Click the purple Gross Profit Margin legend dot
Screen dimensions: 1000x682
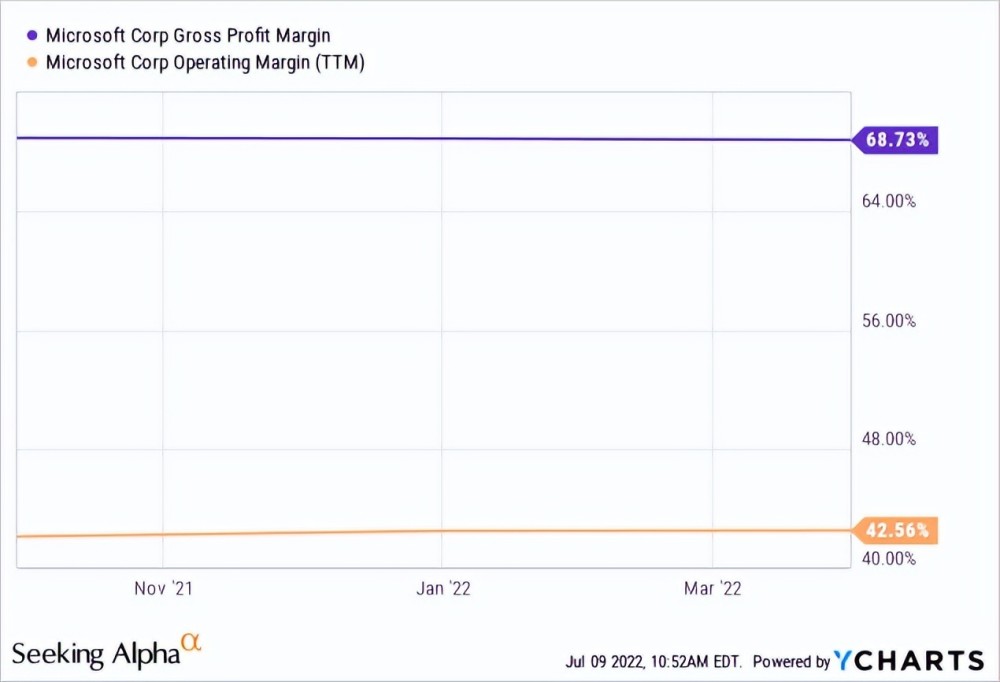31,36
